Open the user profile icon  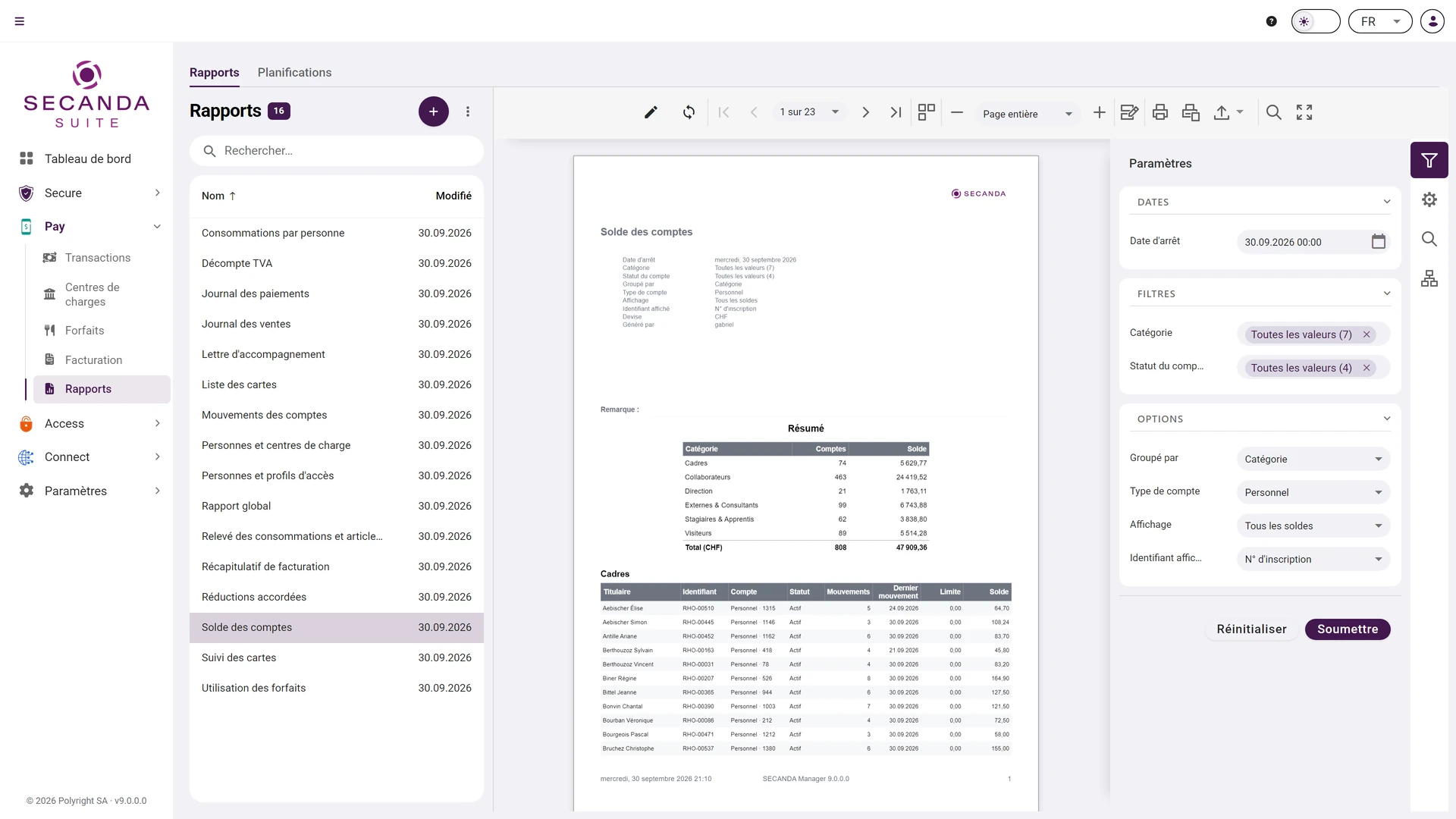[x=1432, y=21]
